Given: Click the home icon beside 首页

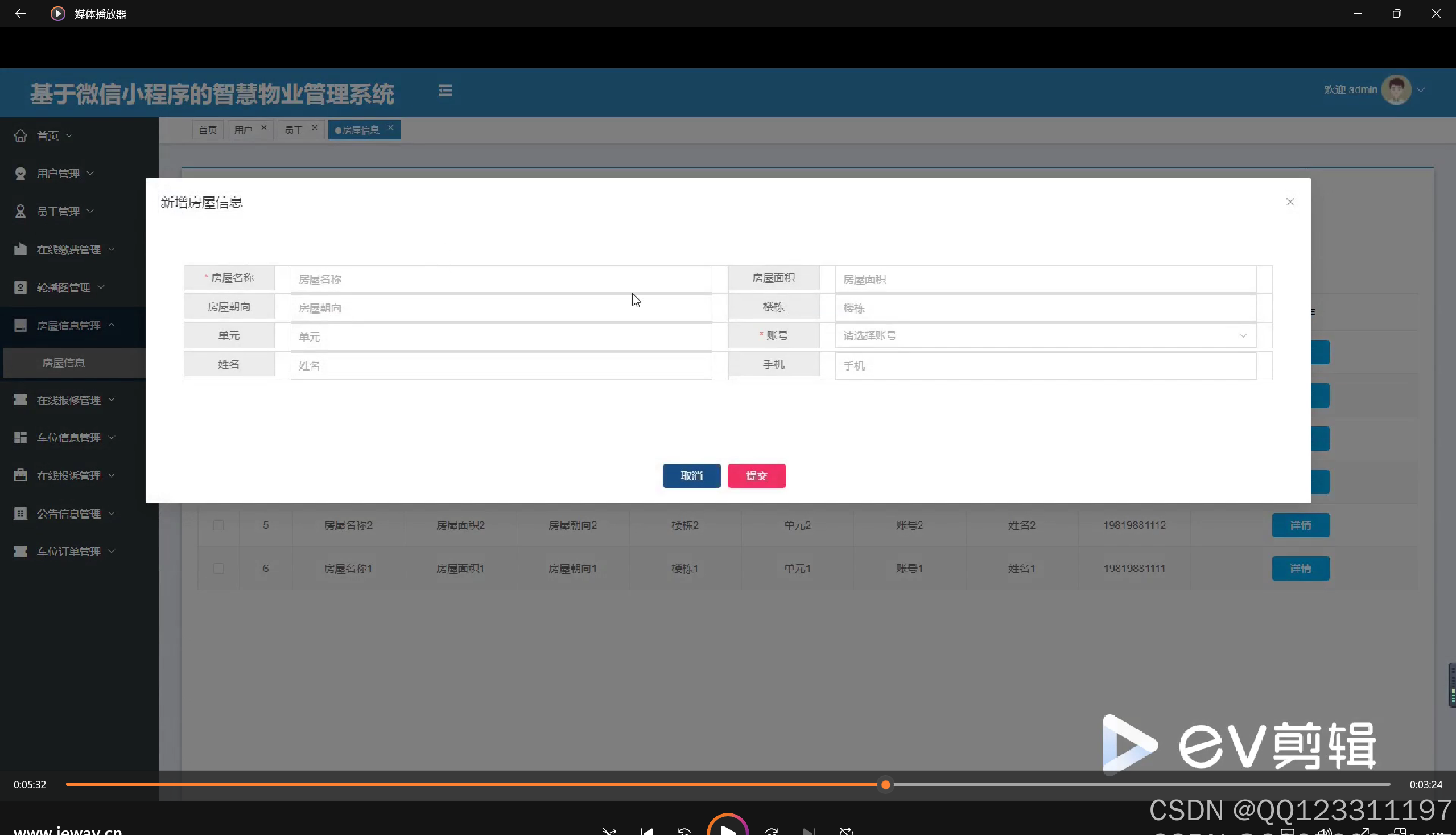Looking at the screenshot, I should coord(20,136).
